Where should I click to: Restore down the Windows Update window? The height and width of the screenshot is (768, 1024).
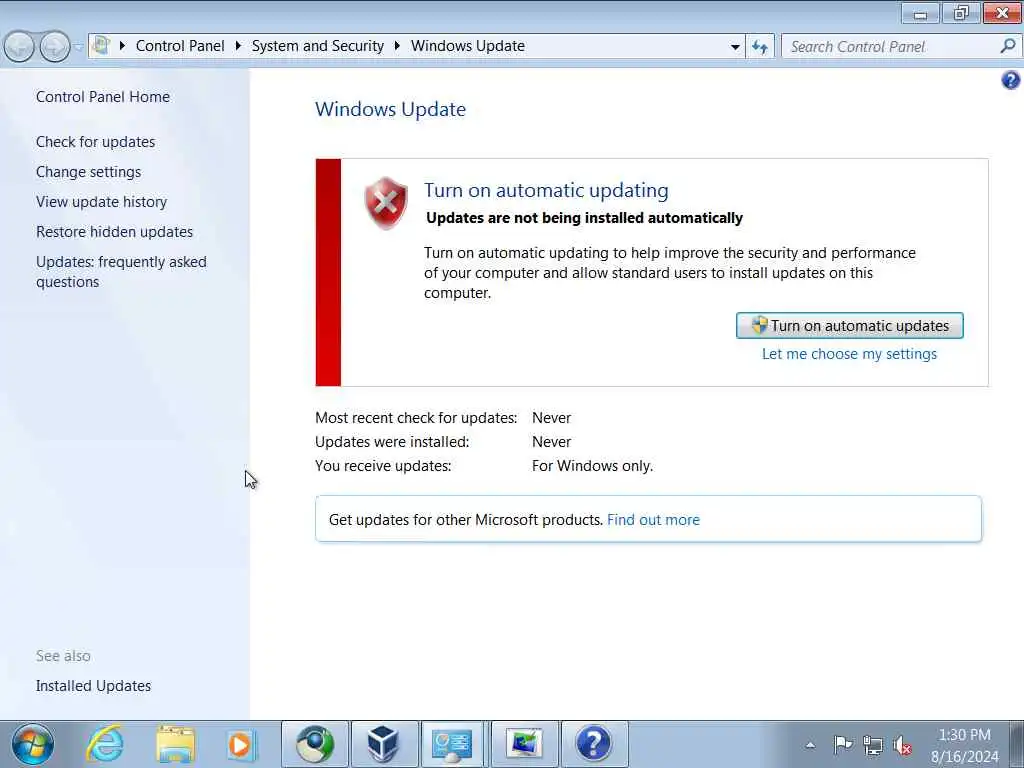961,13
